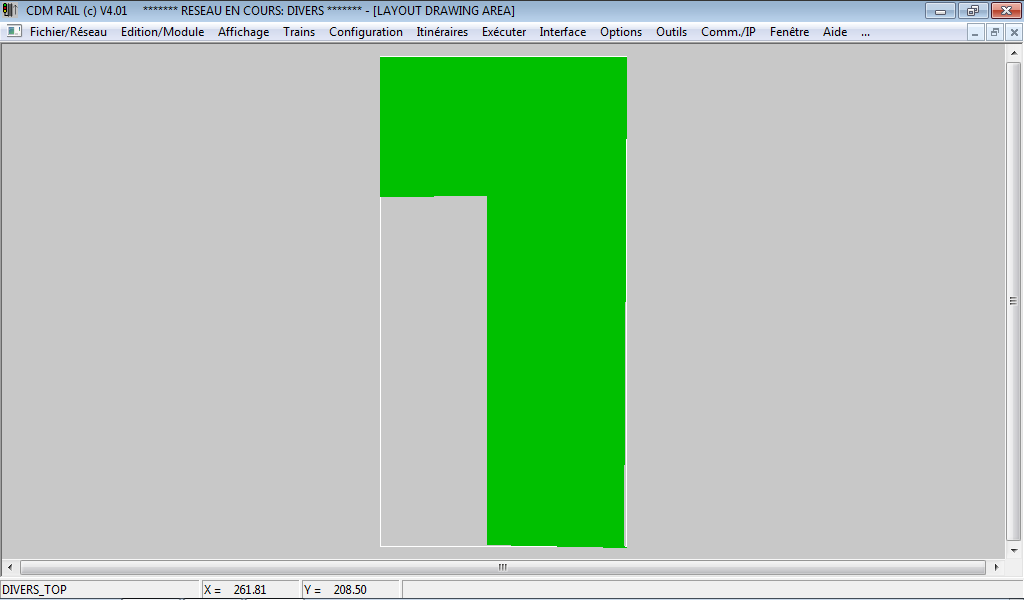
Task: Restore down the CDM Rail application window
Action: click(973, 10)
